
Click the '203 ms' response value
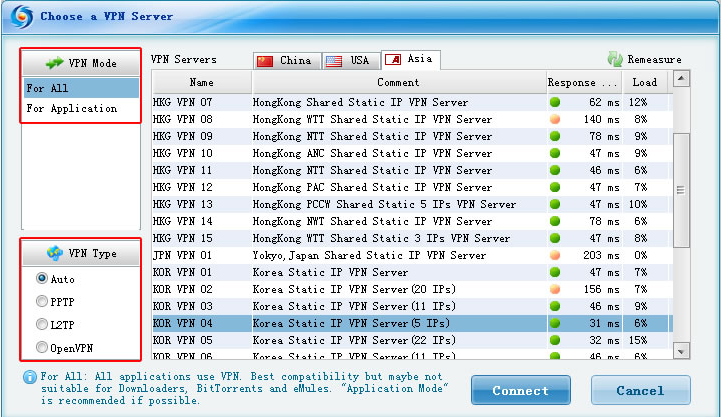coord(601,255)
